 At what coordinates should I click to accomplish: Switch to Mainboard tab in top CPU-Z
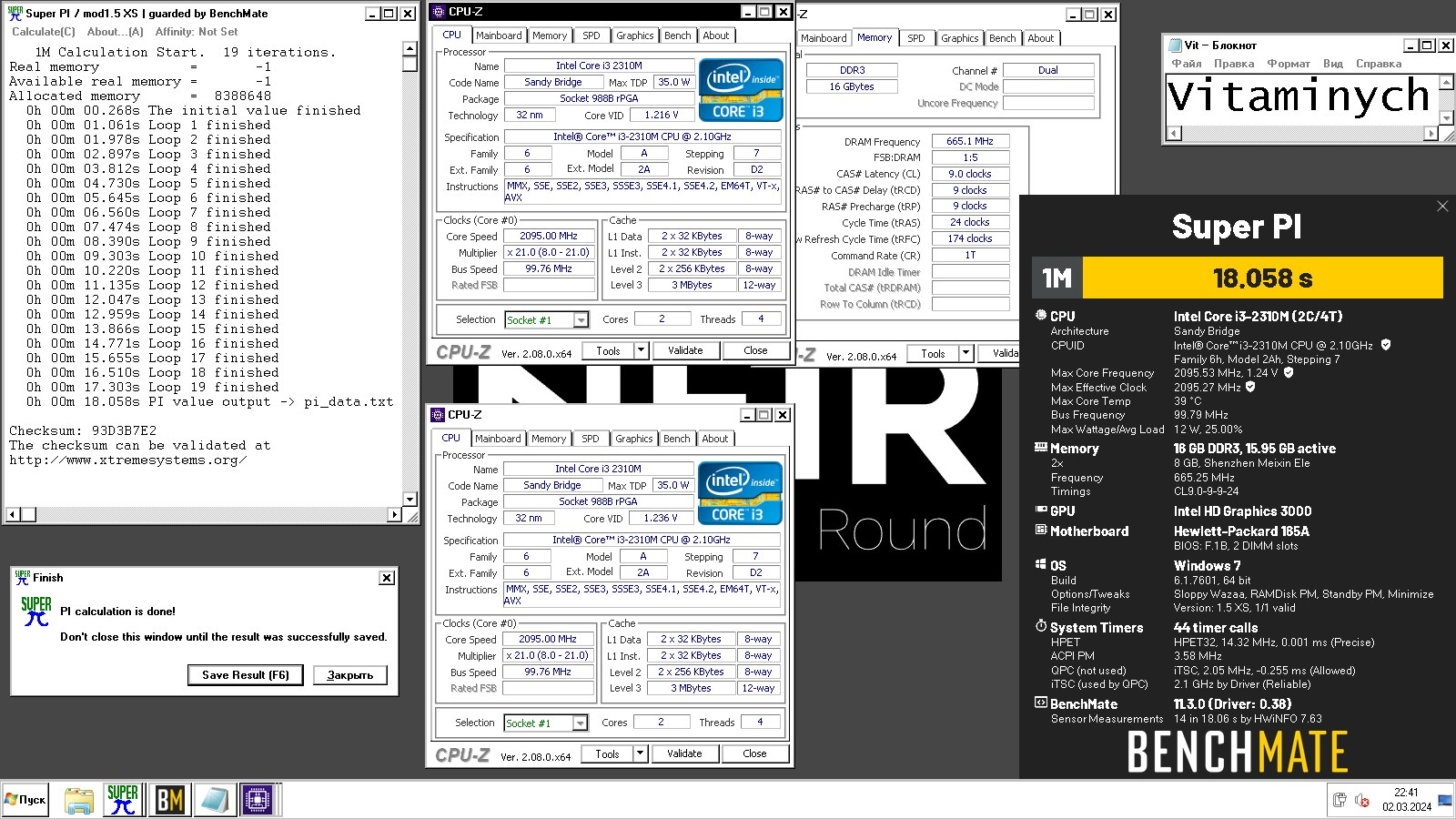coord(499,35)
